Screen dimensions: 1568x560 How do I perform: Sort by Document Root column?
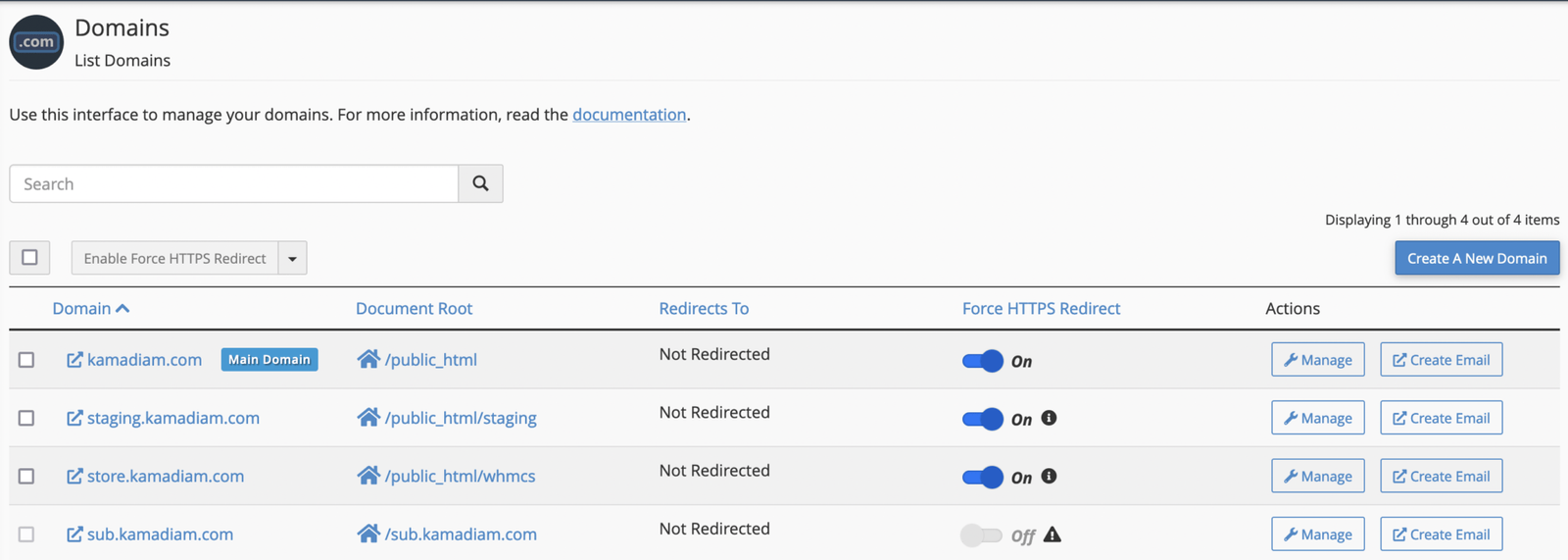tap(414, 308)
